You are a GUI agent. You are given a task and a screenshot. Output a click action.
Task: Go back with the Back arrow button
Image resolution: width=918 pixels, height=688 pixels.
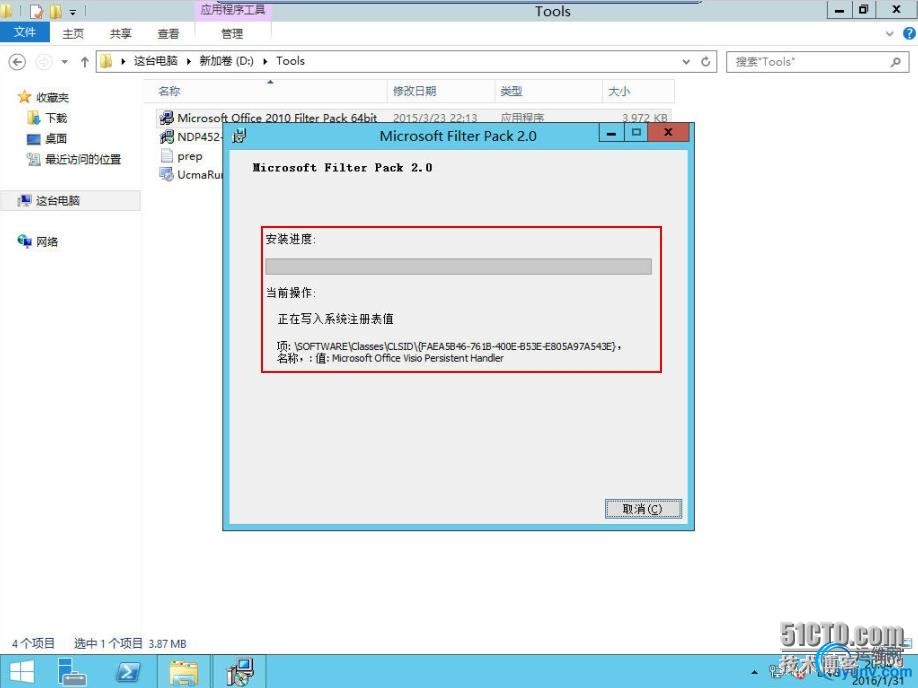click(18, 61)
